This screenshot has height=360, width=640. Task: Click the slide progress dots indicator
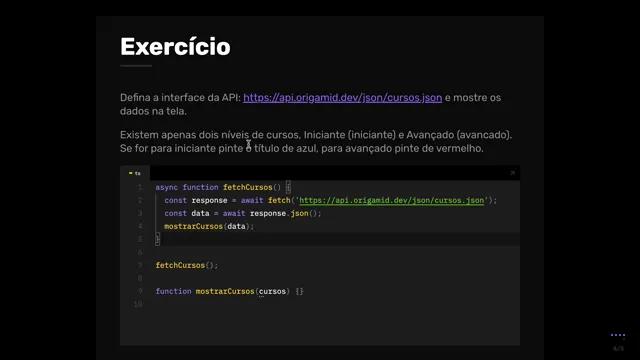pyautogui.click(x=618, y=335)
